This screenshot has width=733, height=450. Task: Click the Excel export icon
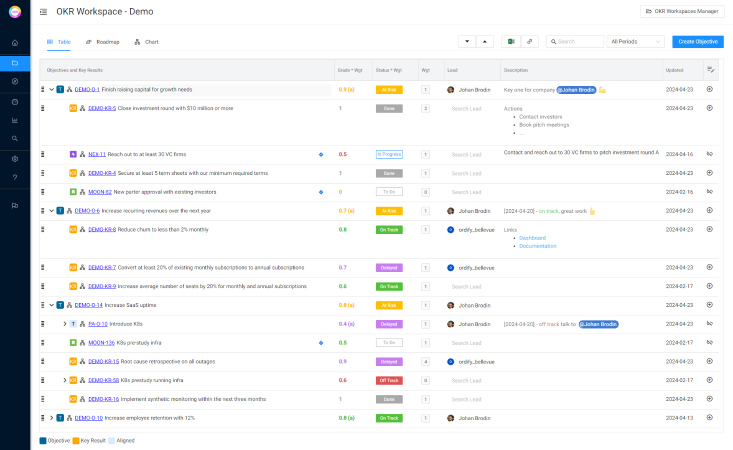[x=510, y=42]
